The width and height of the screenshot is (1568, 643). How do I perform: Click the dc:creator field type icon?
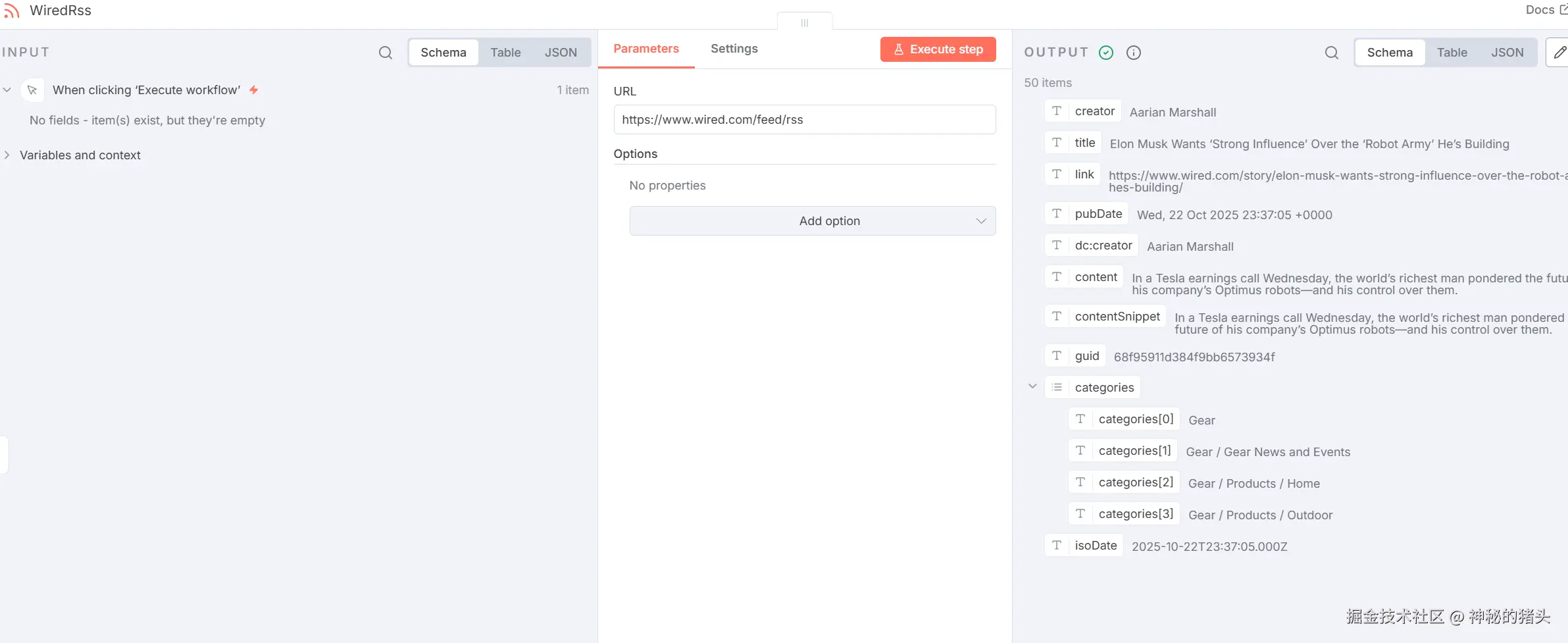pyautogui.click(x=1057, y=245)
